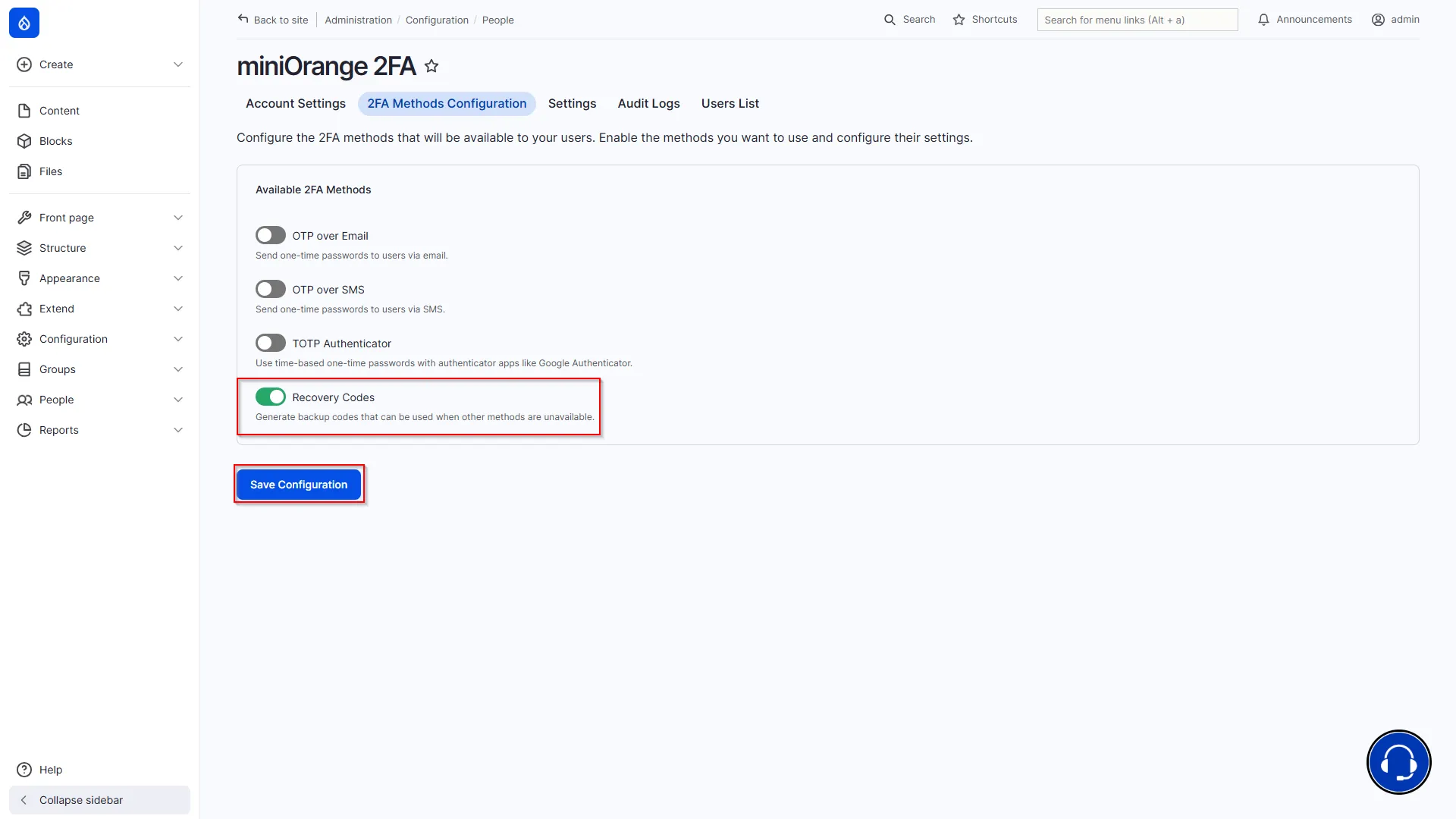Viewport: 1456px width, 819px height.
Task: Click the Search magnifier icon
Action: 890,20
